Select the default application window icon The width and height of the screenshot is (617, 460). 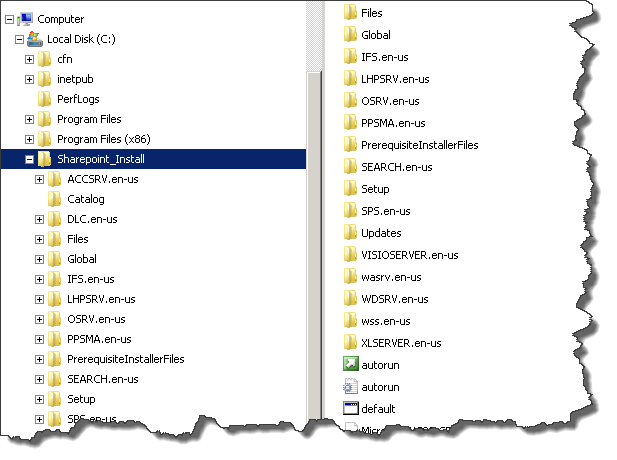coord(351,408)
